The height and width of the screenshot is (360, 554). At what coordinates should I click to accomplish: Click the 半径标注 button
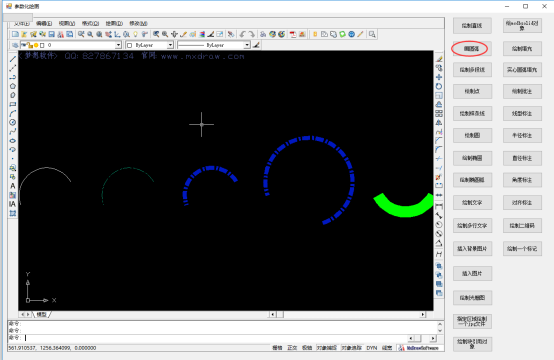(x=522, y=135)
